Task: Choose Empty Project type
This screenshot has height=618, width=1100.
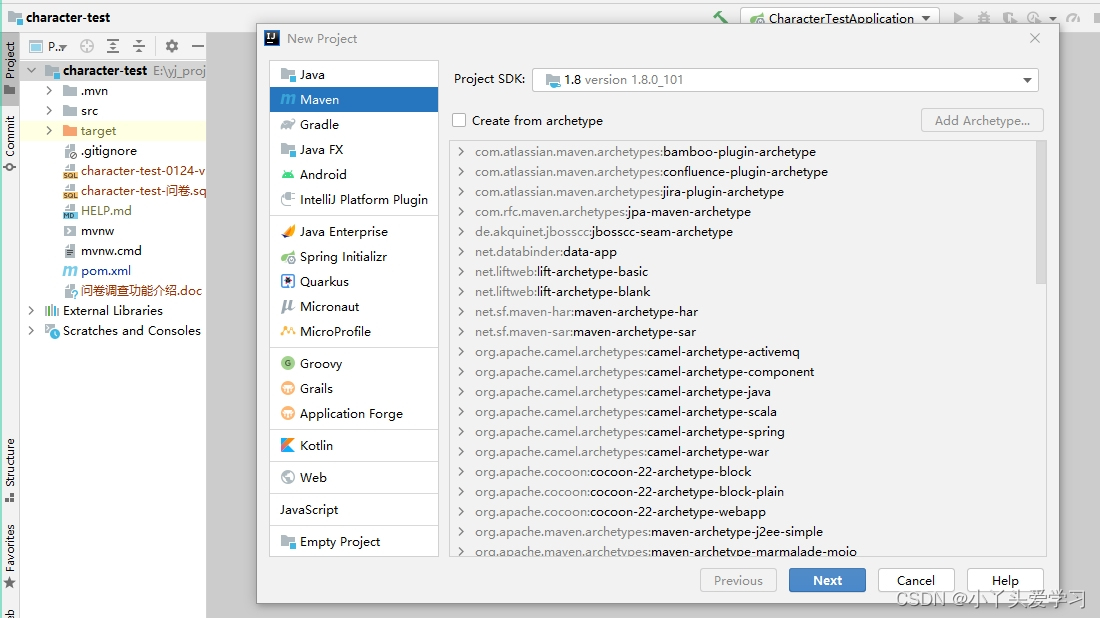Action: pos(354,542)
